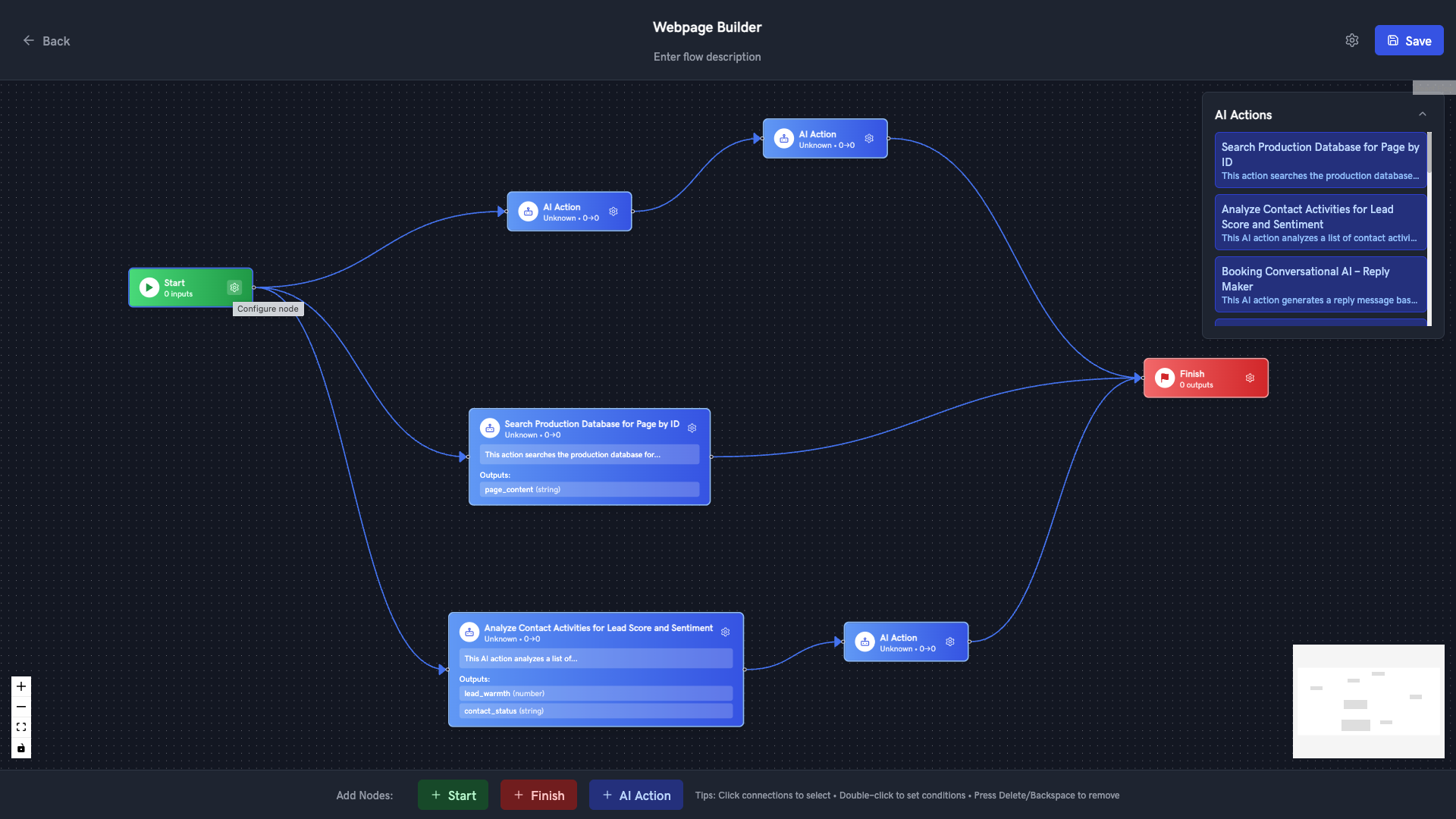This screenshot has height=819, width=1456.
Task: Add a Finish node from bottom bar
Action: pyautogui.click(x=538, y=795)
